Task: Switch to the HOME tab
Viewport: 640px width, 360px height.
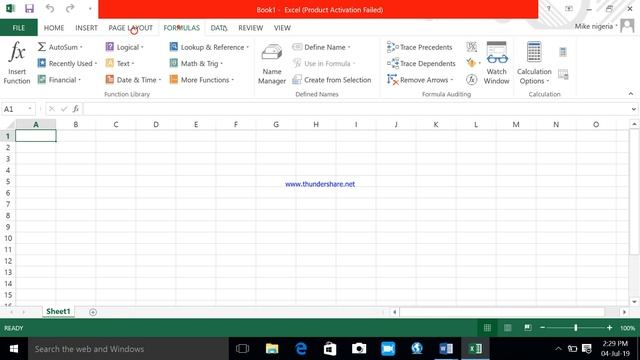Action: (x=54, y=28)
